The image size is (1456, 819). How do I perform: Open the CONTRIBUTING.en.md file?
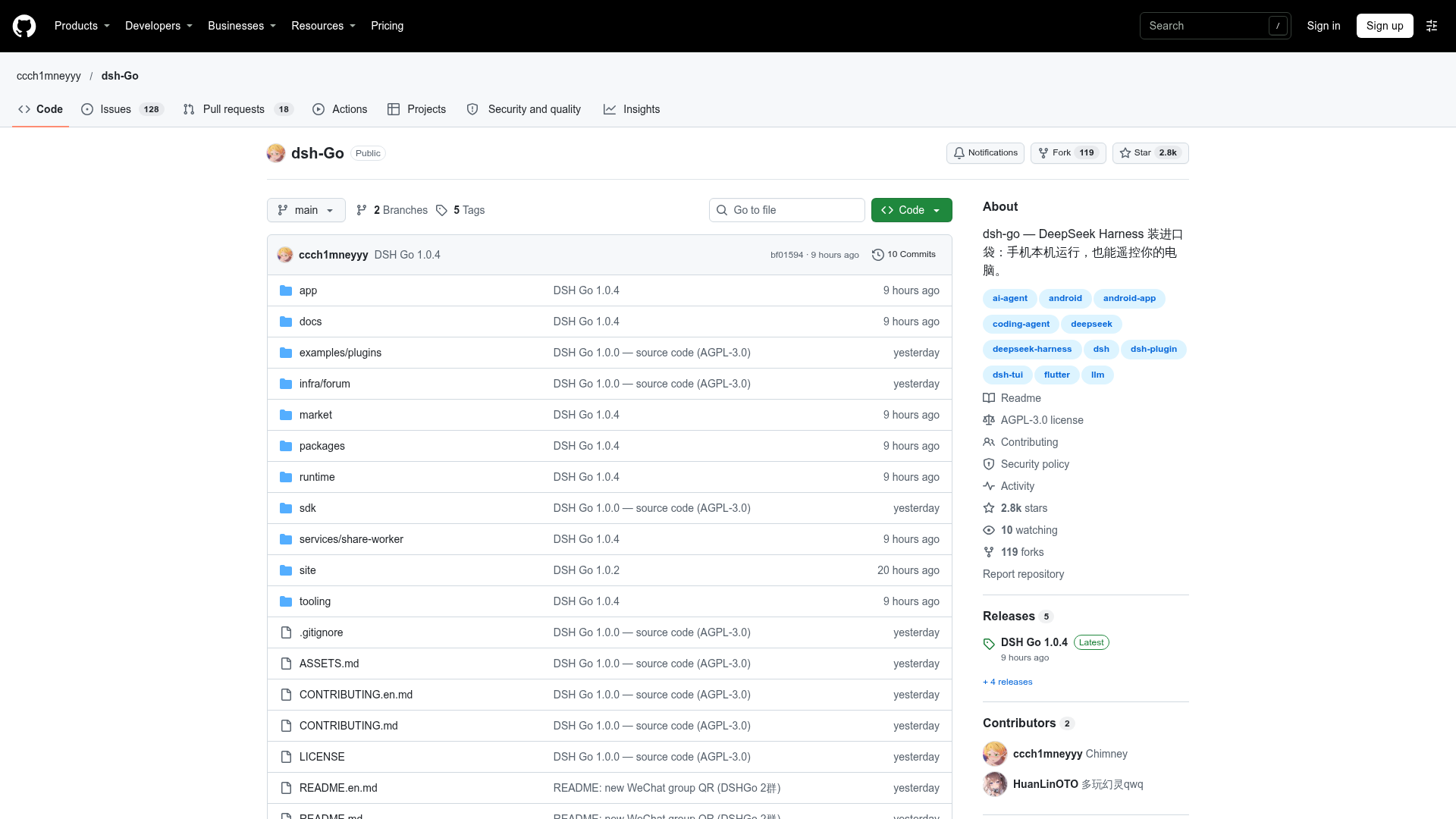tap(356, 695)
